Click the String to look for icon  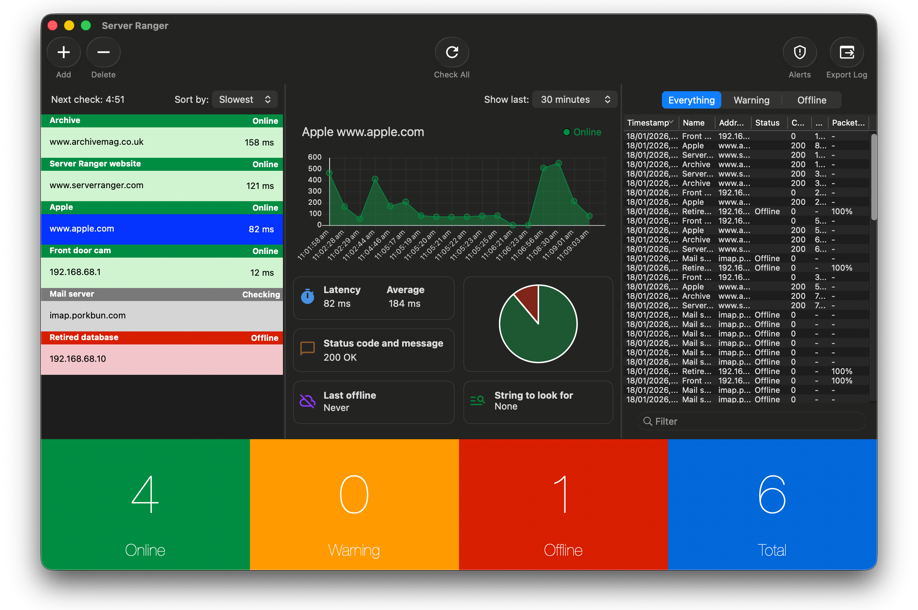tap(478, 401)
